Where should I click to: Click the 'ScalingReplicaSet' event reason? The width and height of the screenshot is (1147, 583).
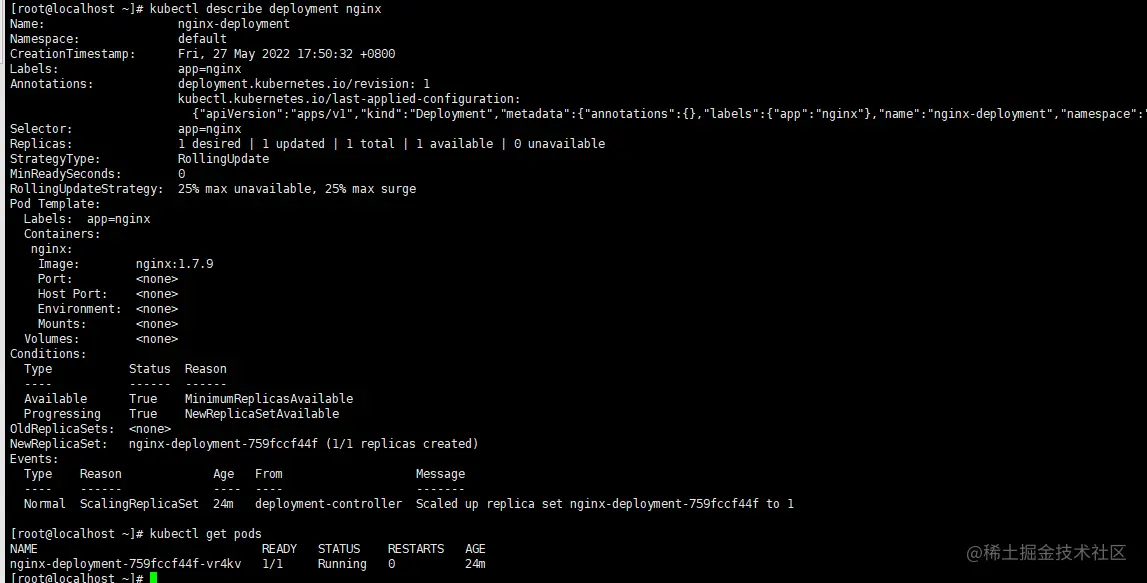tap(139, 504)
